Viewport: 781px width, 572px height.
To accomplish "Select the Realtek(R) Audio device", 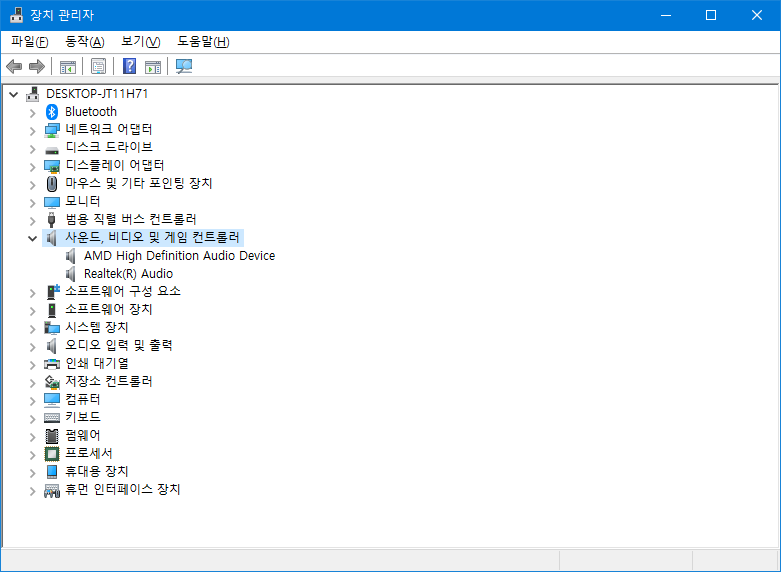I will 129,274.
